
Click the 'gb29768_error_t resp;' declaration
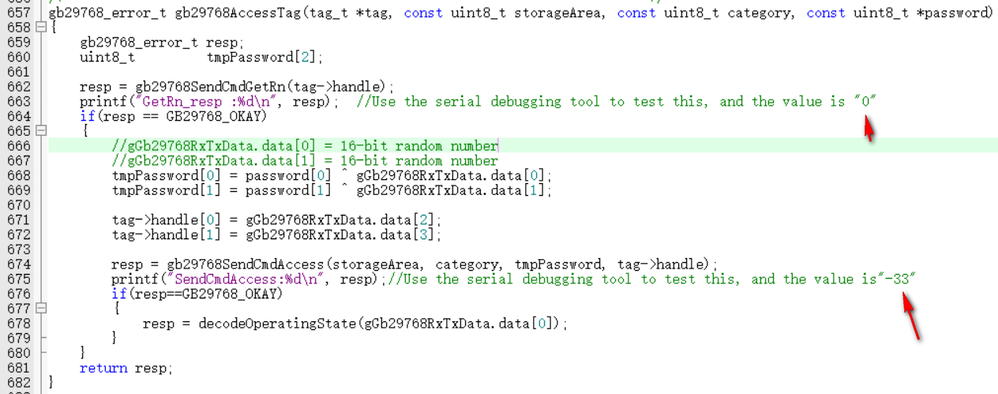tap(162, 43)
